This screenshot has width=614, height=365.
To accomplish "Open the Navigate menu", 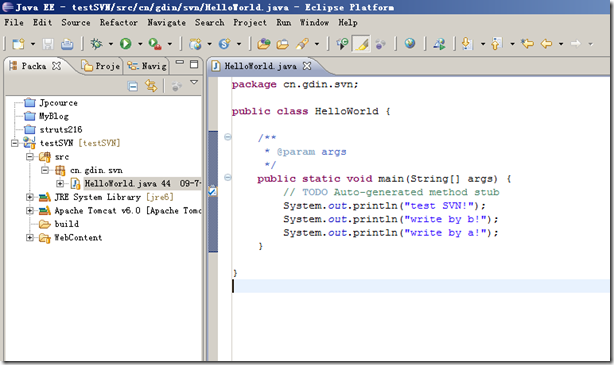I will (x=166, y=23).
